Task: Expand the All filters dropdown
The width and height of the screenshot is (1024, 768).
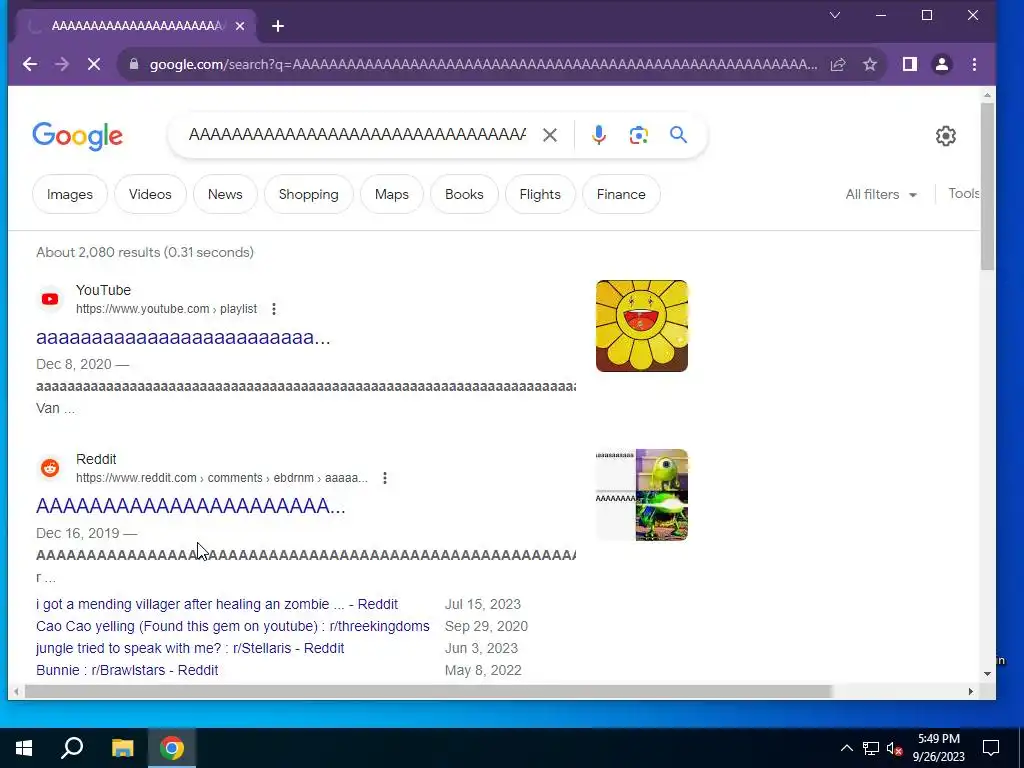Action: (881, 194)
